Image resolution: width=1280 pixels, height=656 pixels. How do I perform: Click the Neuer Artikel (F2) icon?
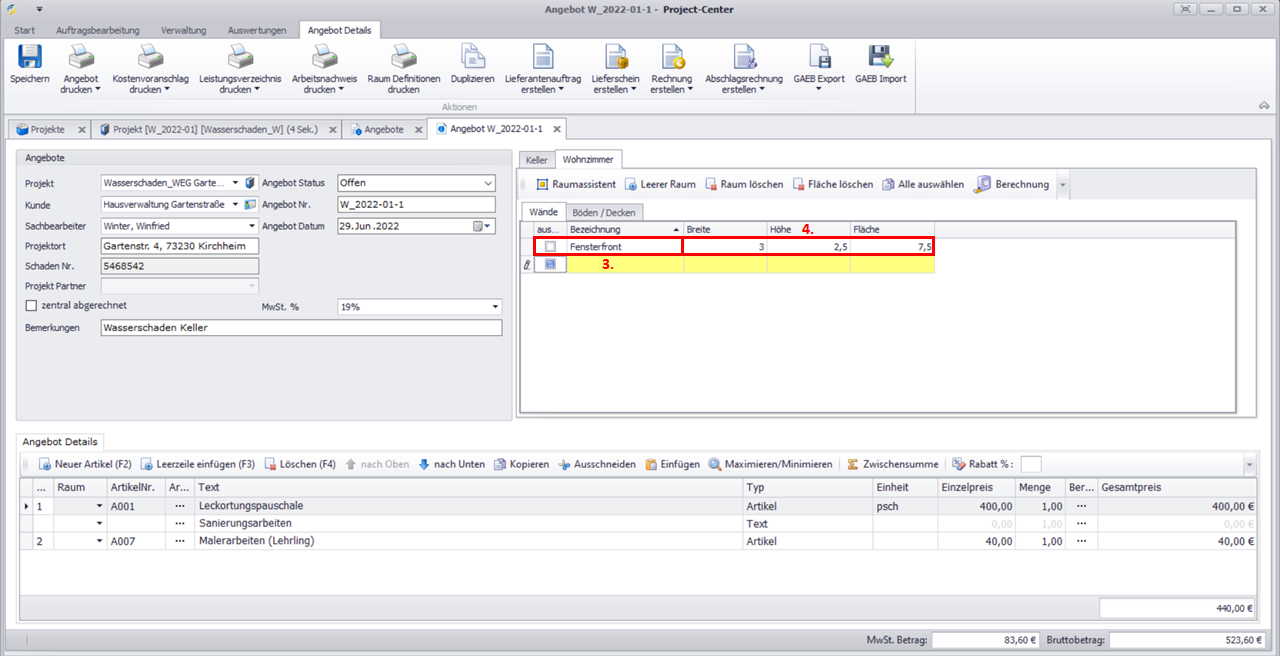tap(45, 465)
